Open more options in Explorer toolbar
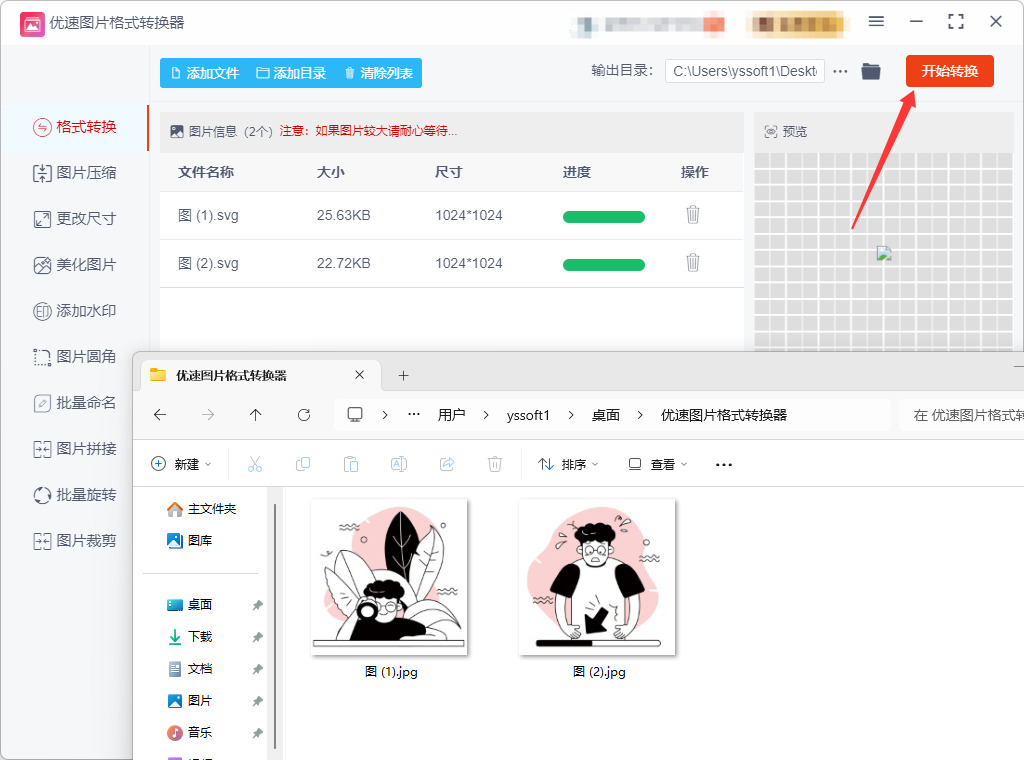The width and height of the screenshot is (1024, 760). click(724, 464)
